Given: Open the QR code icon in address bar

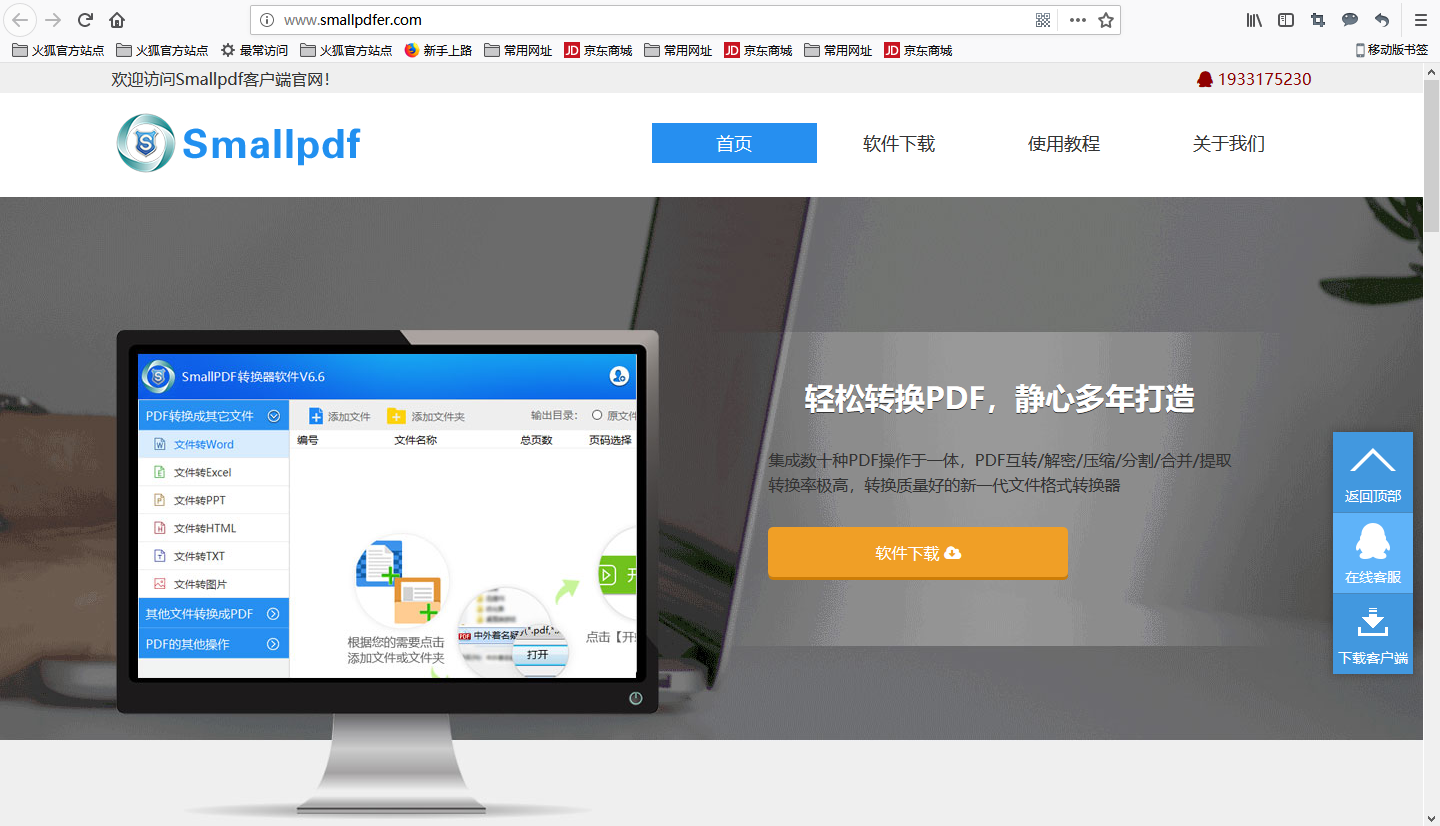Looking at the screenshot, I should tap(1043, 20).
